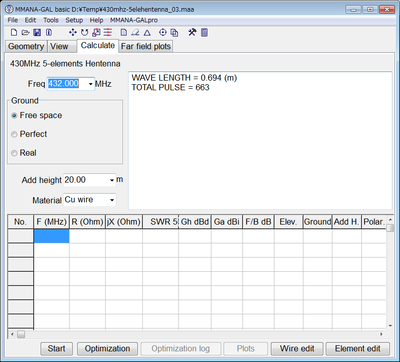Open the File menu
This screenshot has width=400, height=362.
13,20
